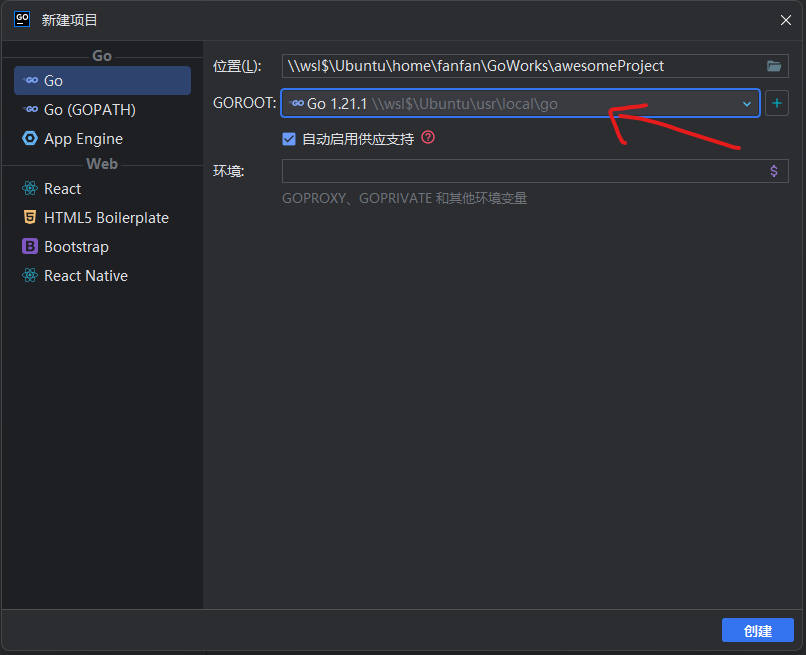
Task: Select Go (GOPATH) project type
Action: [x=89, y=109]
